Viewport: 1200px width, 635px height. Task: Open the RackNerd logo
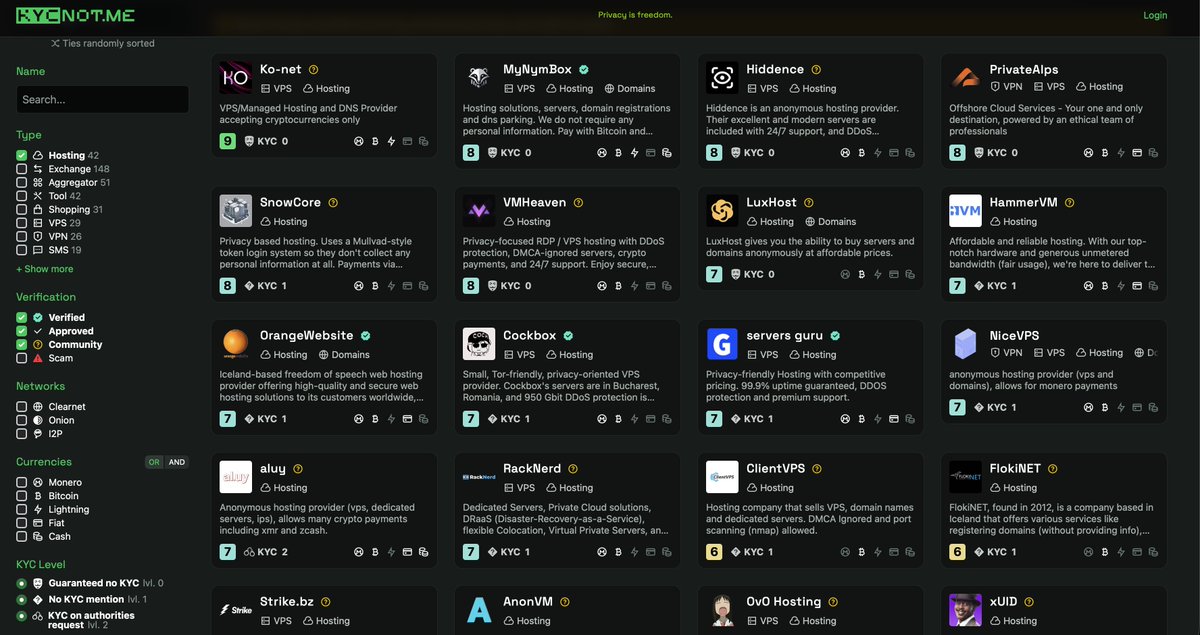479,477
